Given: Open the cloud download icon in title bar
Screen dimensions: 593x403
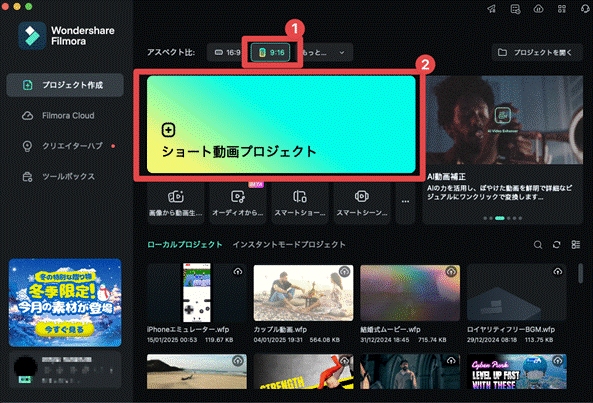Looking at the screenshot, I should [539, 9].
